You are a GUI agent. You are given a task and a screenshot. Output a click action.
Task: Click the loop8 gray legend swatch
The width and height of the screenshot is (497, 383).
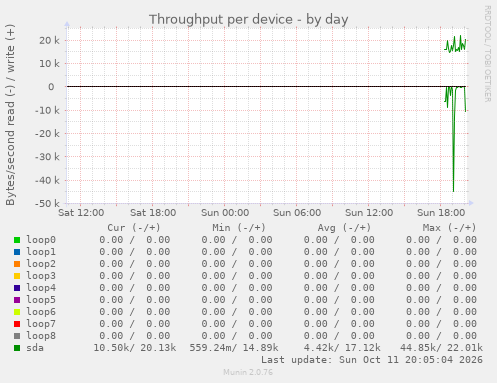point(17,336)
